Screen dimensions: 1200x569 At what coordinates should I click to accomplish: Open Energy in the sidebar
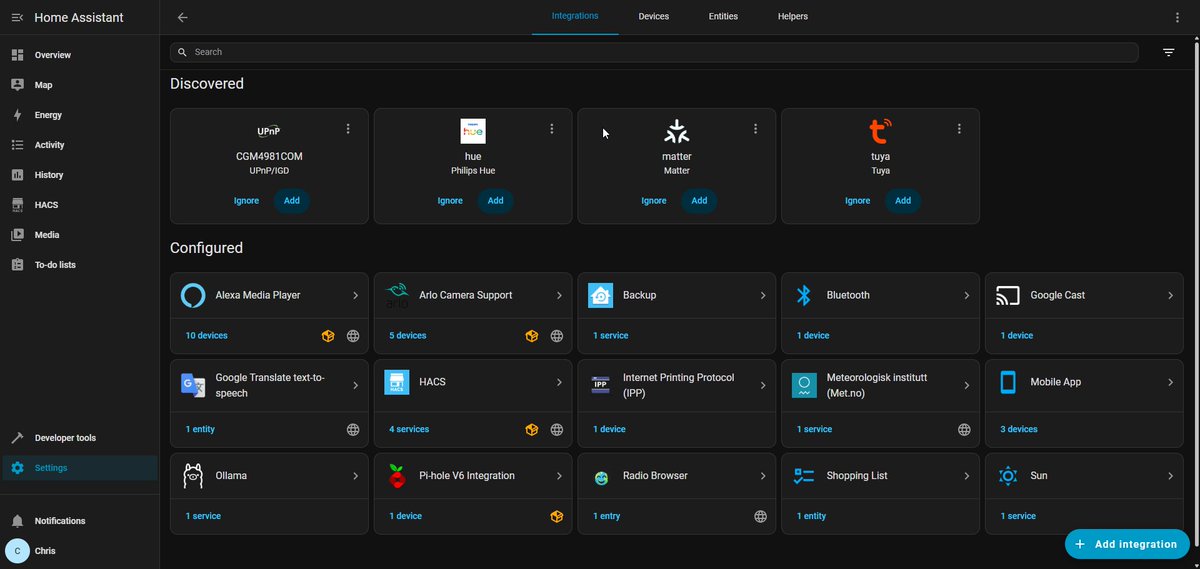(80, 115)
